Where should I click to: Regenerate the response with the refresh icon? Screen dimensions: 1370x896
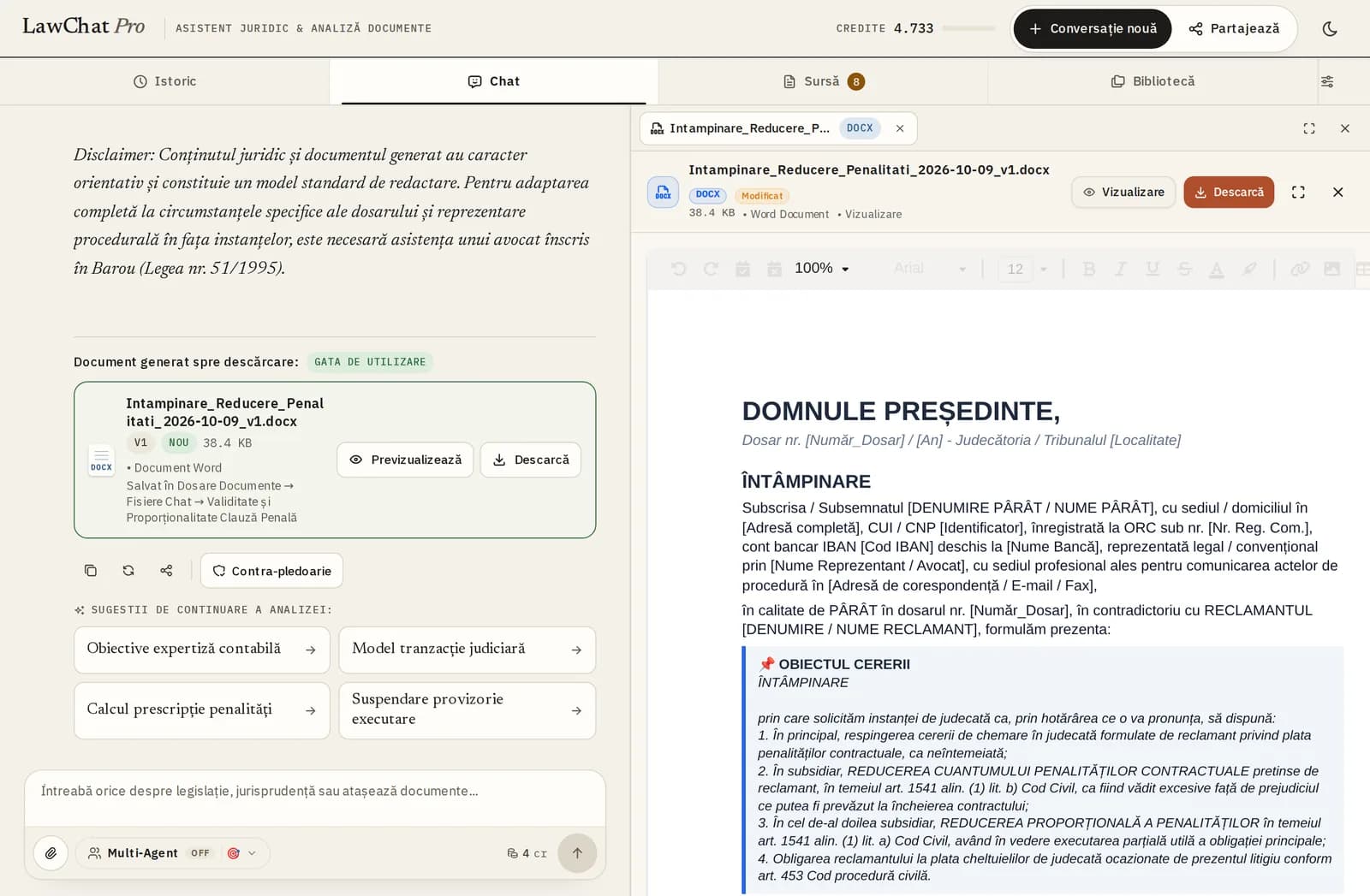click(x=128, y=571)
